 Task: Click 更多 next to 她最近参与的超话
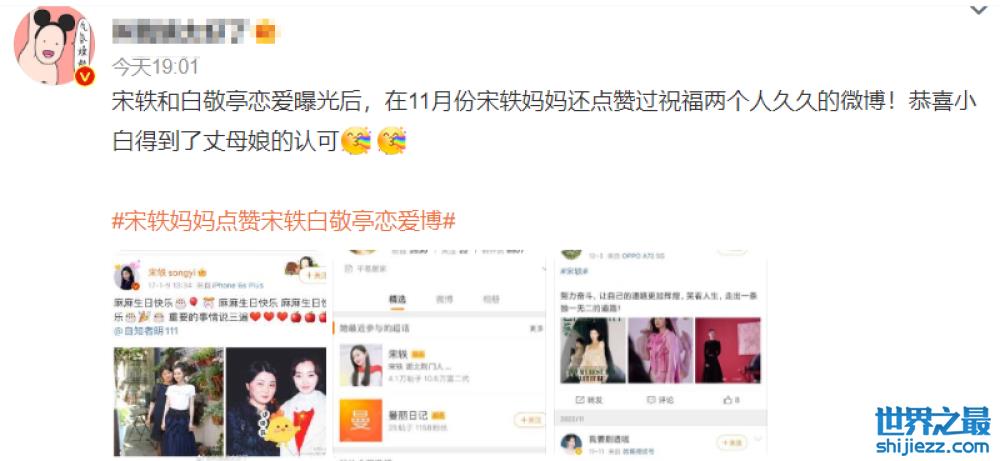[536, 328]
